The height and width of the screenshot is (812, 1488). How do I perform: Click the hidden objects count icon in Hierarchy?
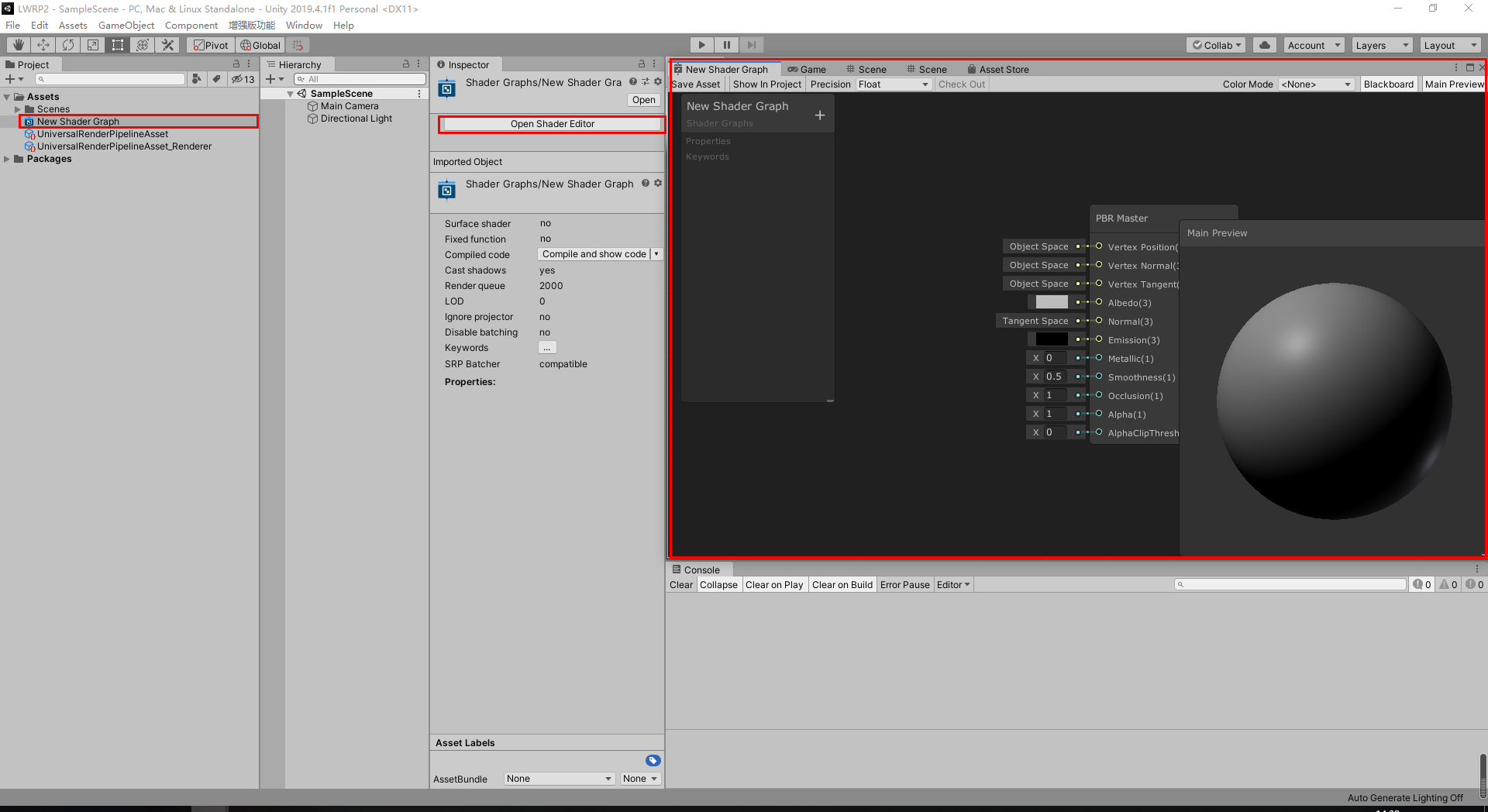243,78
